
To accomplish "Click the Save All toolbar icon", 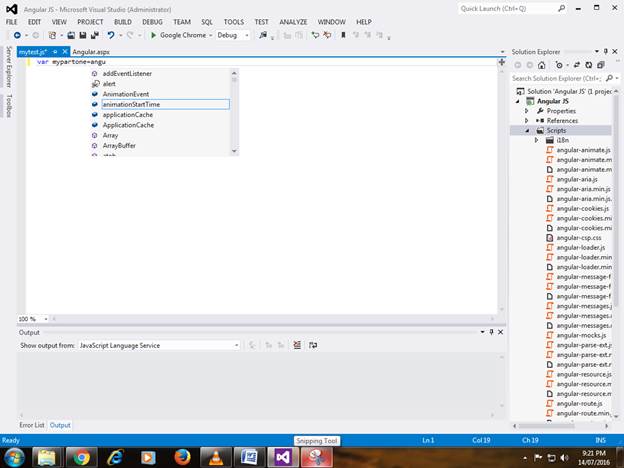I will pos(95,35).
